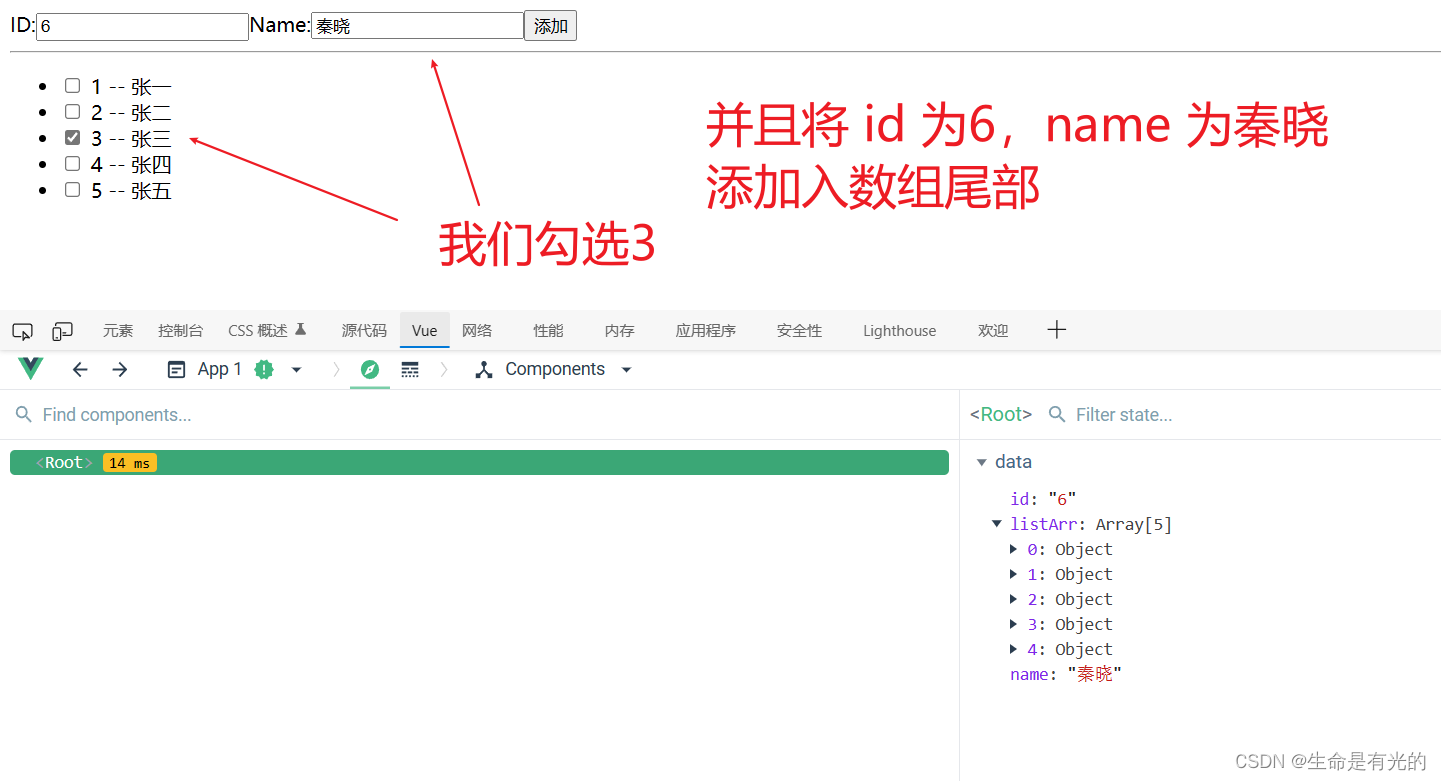Click the 添加 button
The height and width of the screenshot is (781, 1441).
click(550, 26)
